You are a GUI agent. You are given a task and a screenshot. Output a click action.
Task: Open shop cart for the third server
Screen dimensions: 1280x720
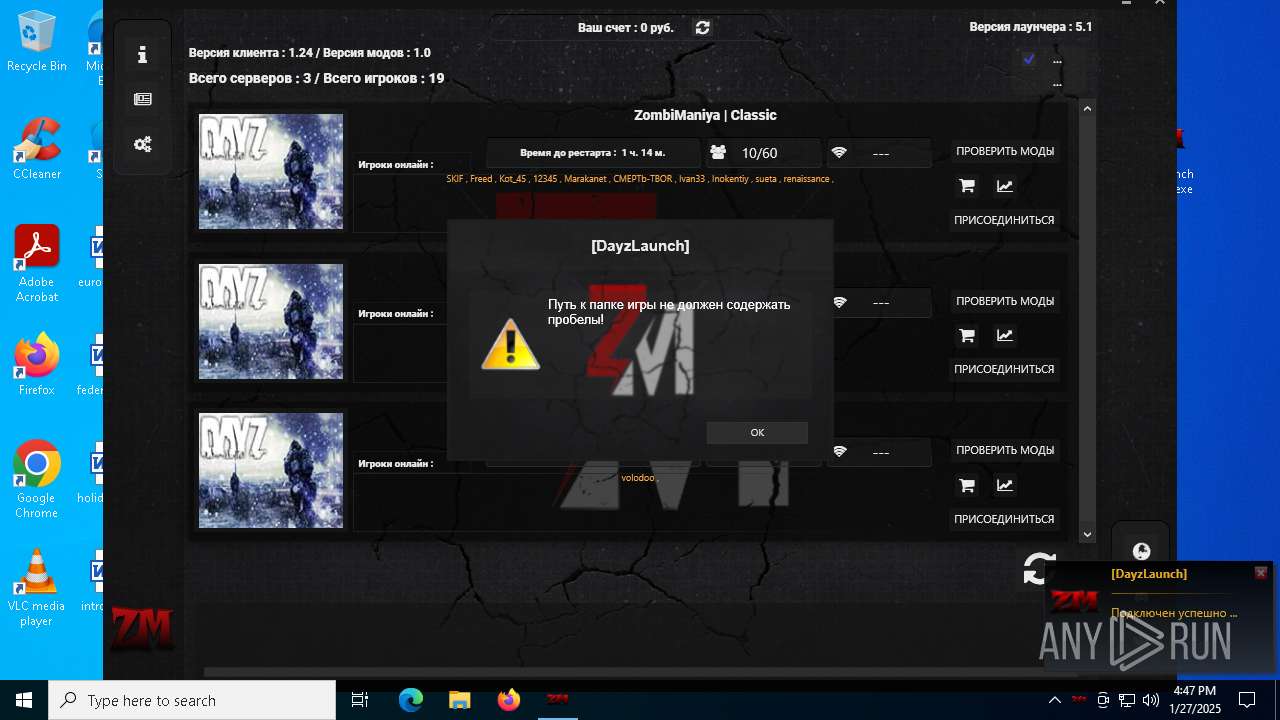point(966,486)
